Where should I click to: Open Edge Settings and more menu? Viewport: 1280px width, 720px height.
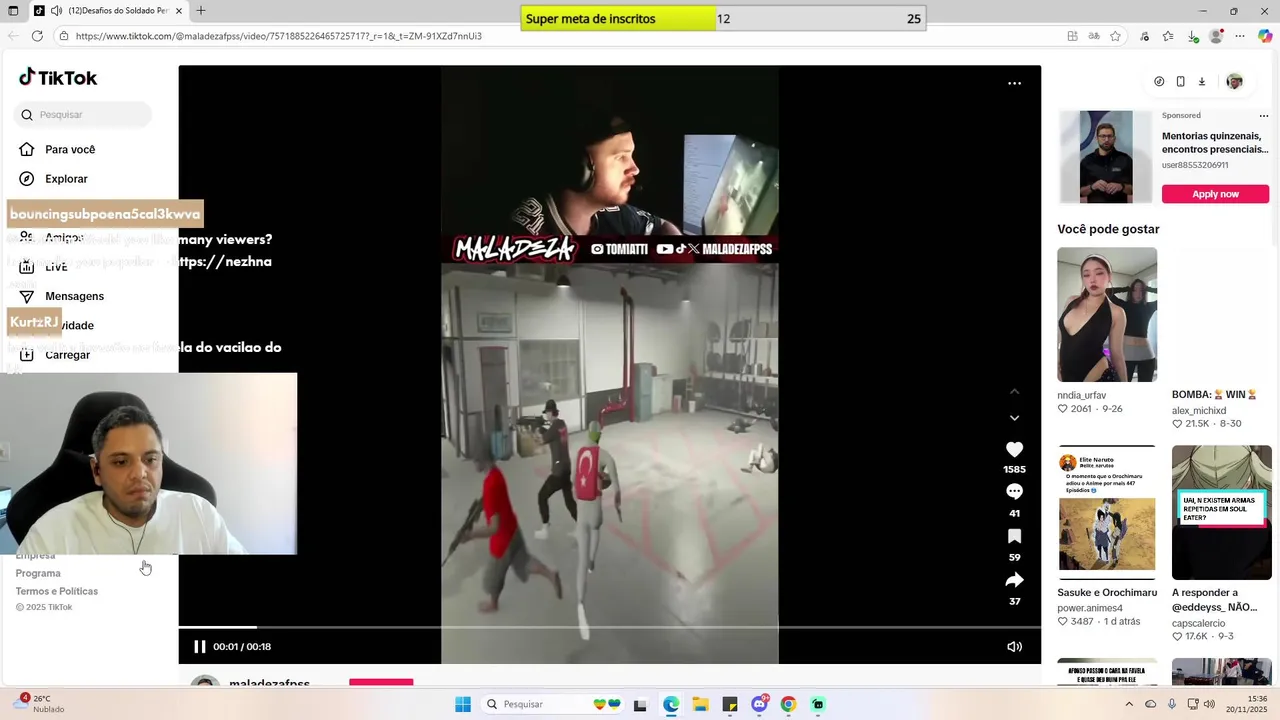pos(1240,36)
